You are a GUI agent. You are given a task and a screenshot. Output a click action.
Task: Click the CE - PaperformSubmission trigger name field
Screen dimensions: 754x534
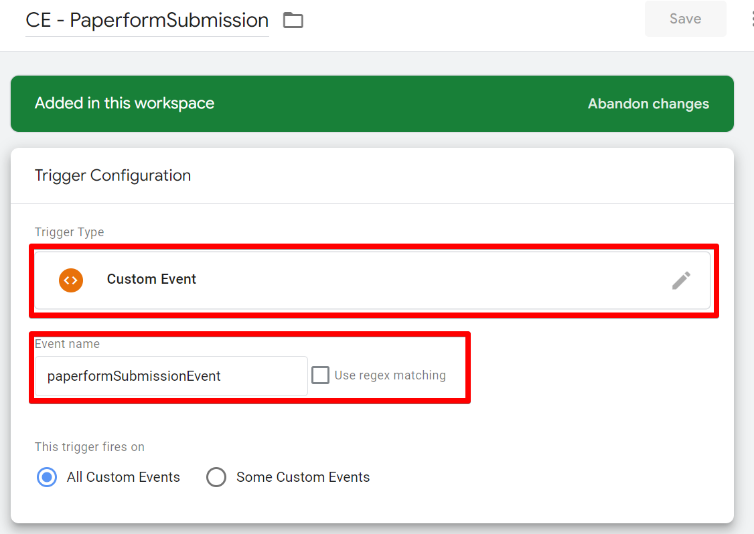[147, 20]
